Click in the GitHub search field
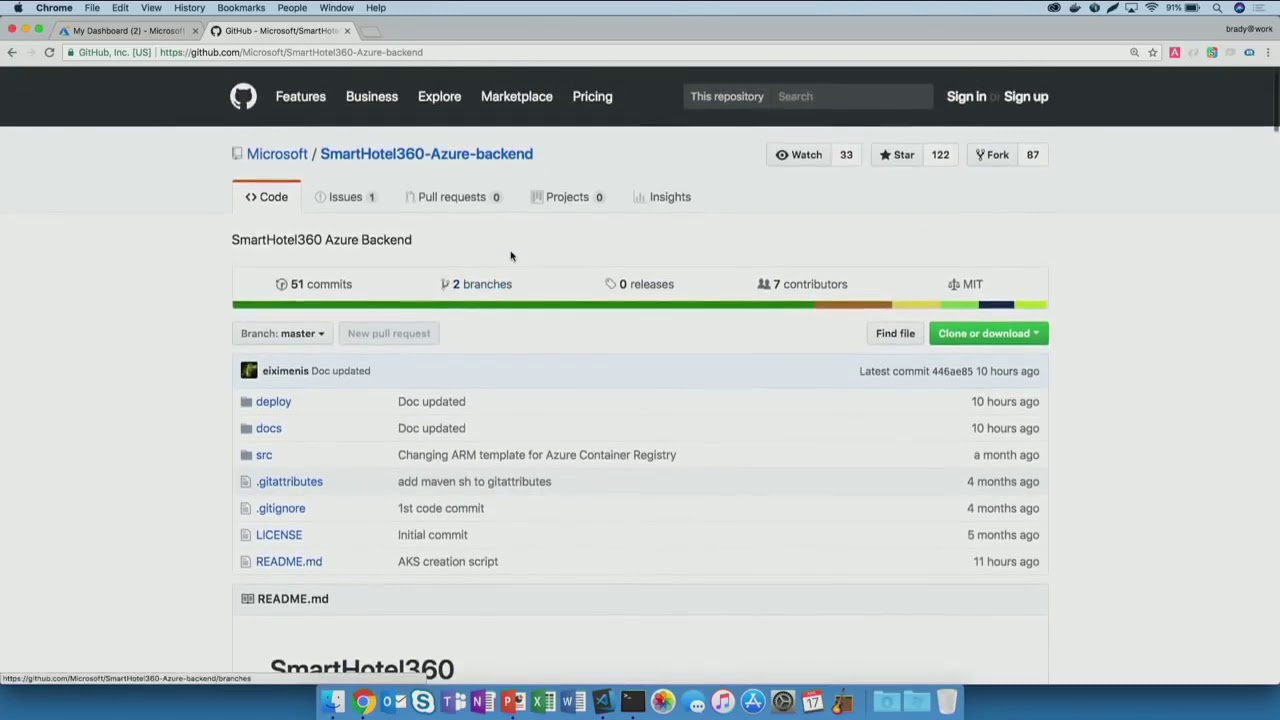Image resolution: width=1280 pixels, height=720 pixels. coord(852,97)
